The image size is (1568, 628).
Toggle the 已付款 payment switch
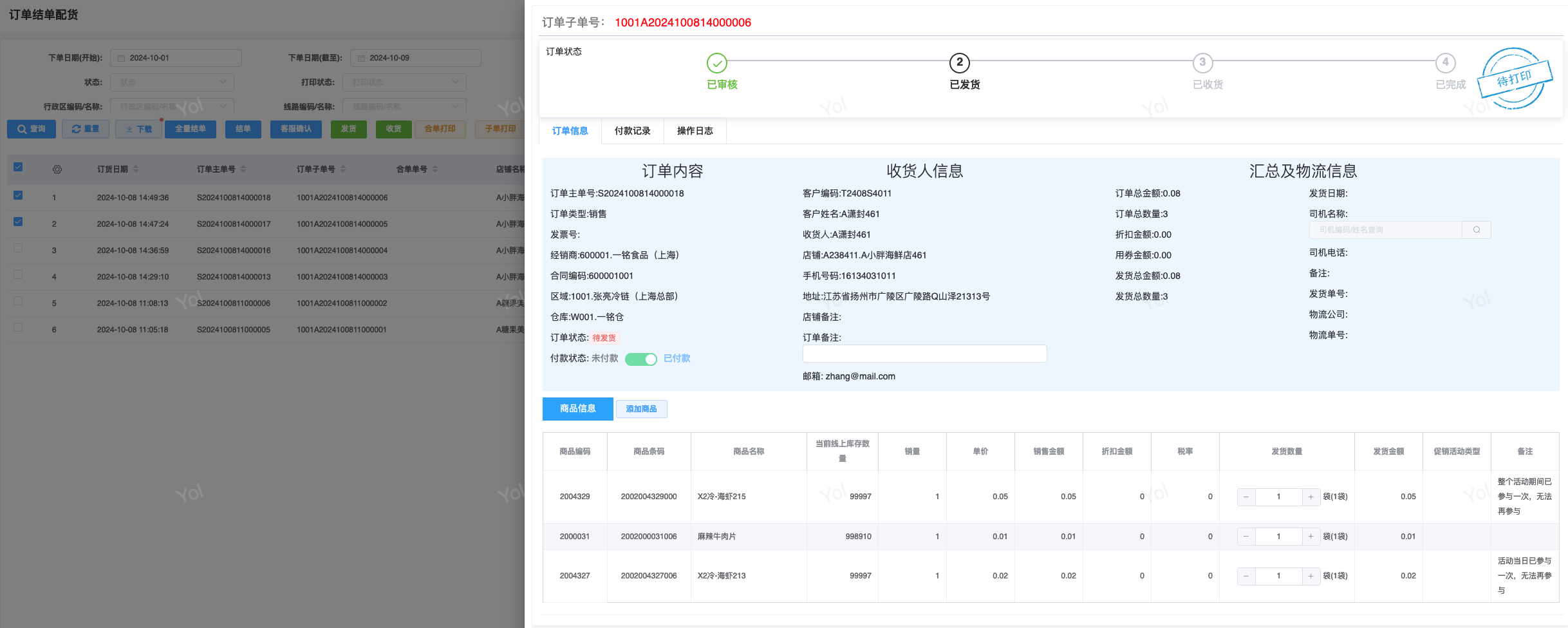point(640,359)
